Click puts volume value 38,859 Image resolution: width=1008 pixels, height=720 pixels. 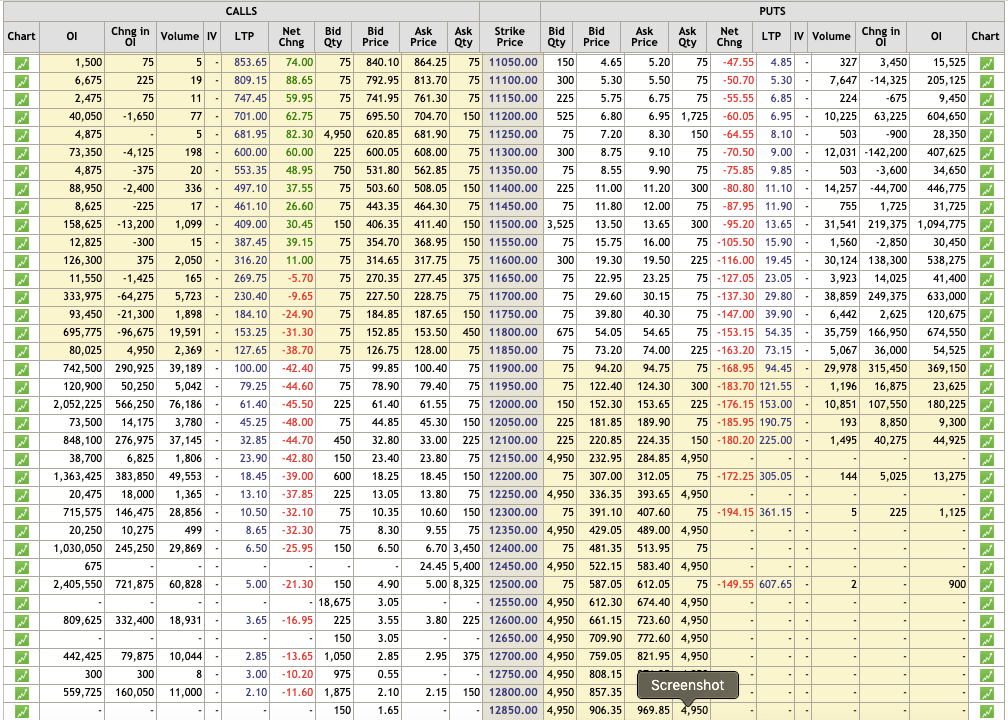pos(840,296)
